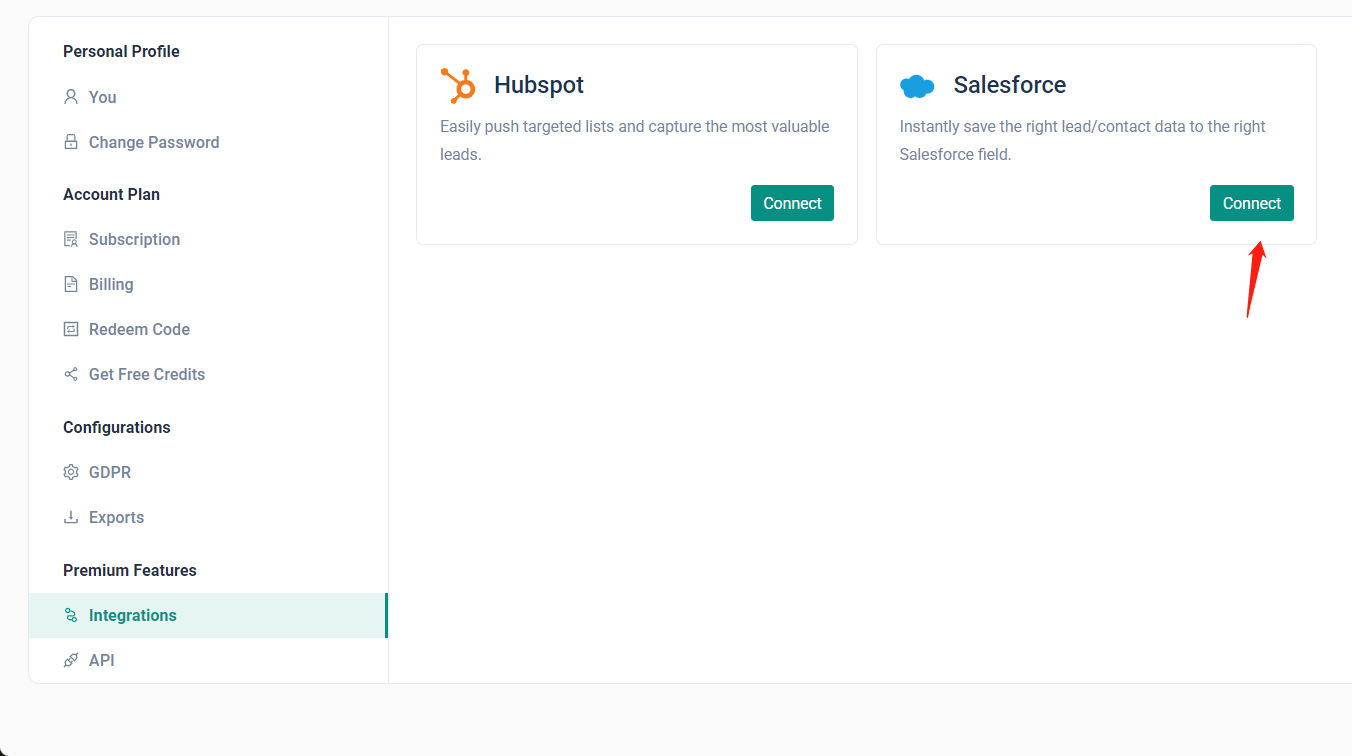Click the share icon beside Get Free Credits

71,374
